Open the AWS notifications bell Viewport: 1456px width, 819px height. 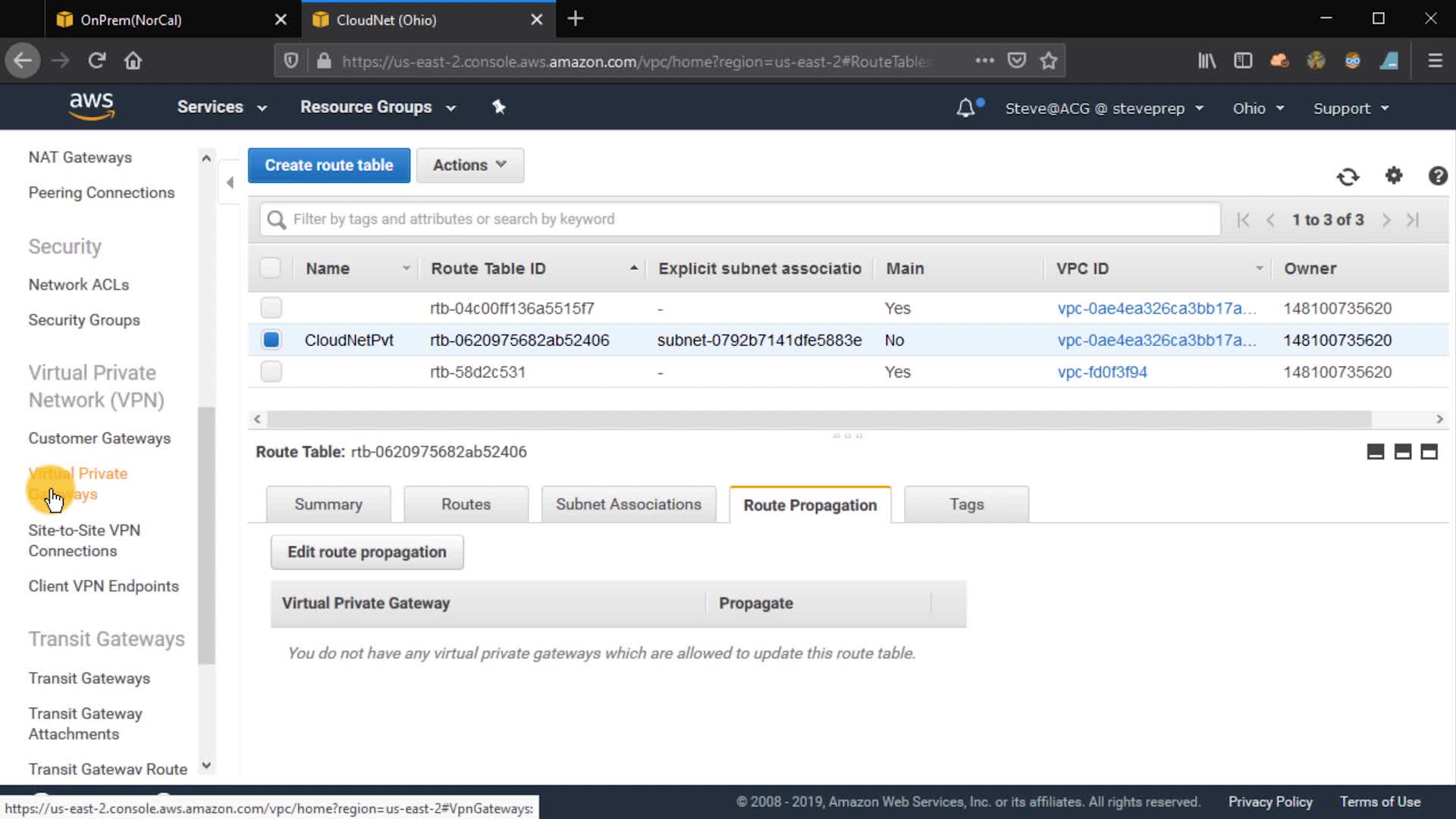(x=965, y=108)
